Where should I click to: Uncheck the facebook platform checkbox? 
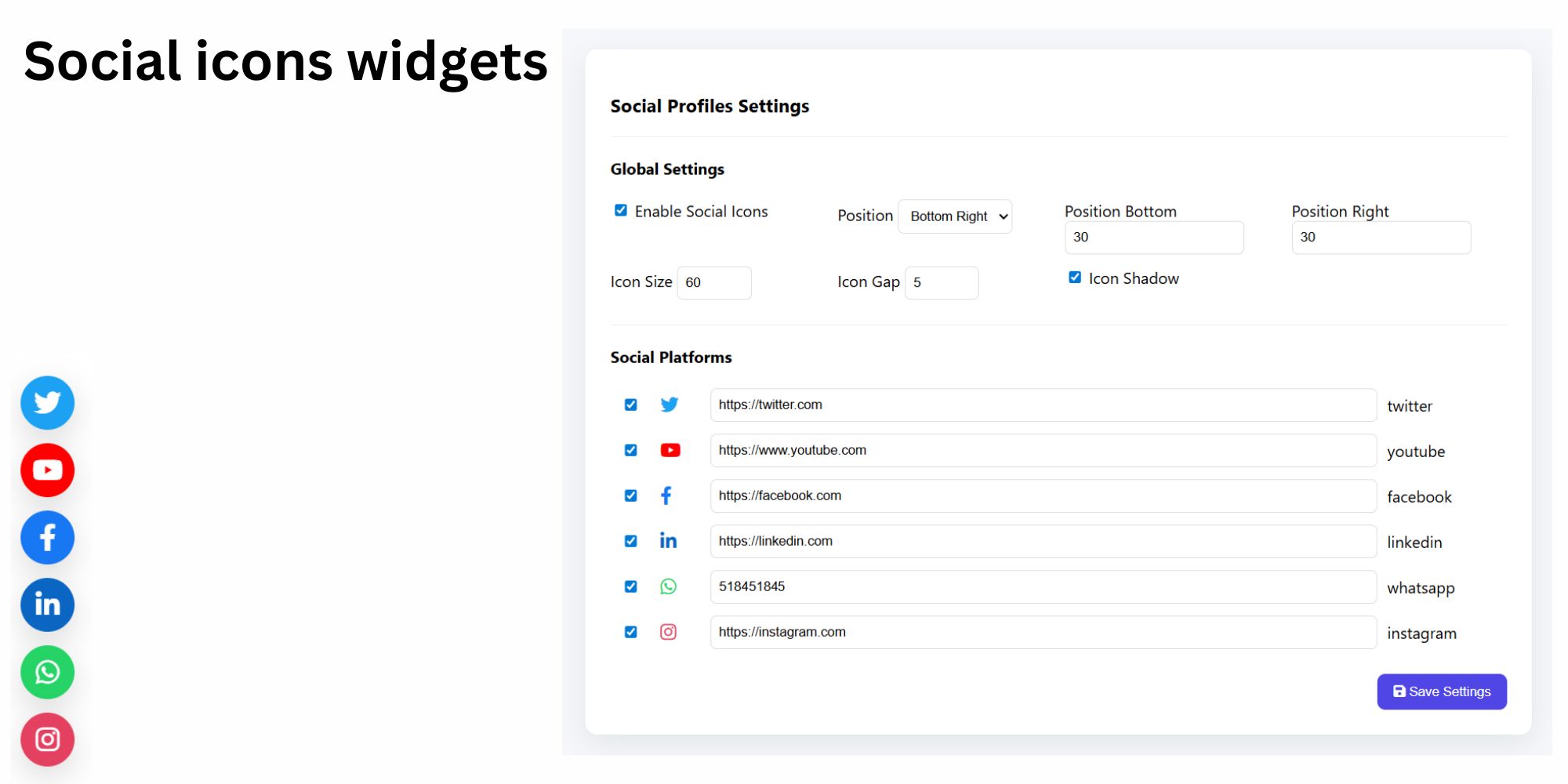[x=630, y=495]
